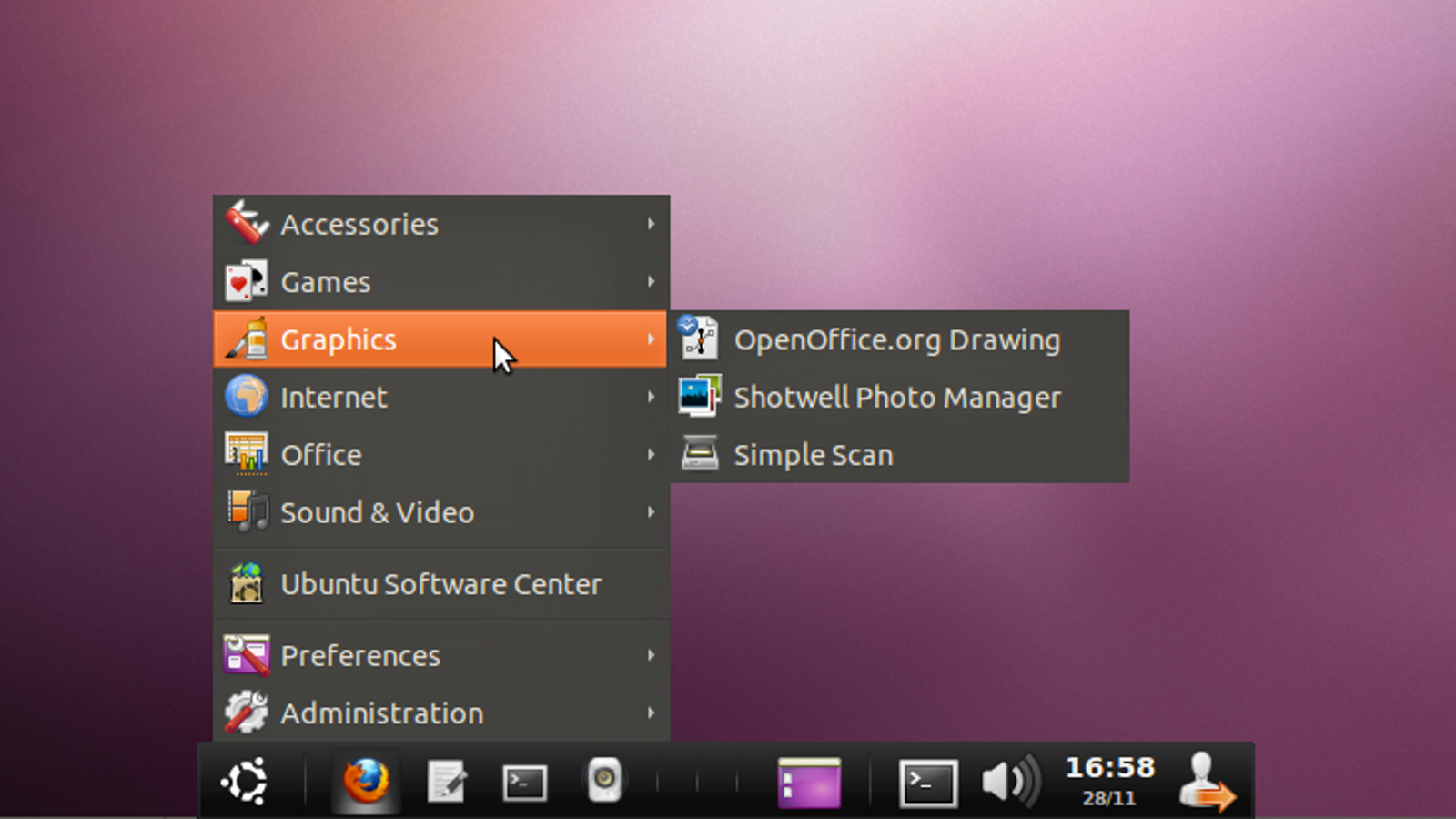Click the Ubuntu Software Center package icon

pos(247,583)
